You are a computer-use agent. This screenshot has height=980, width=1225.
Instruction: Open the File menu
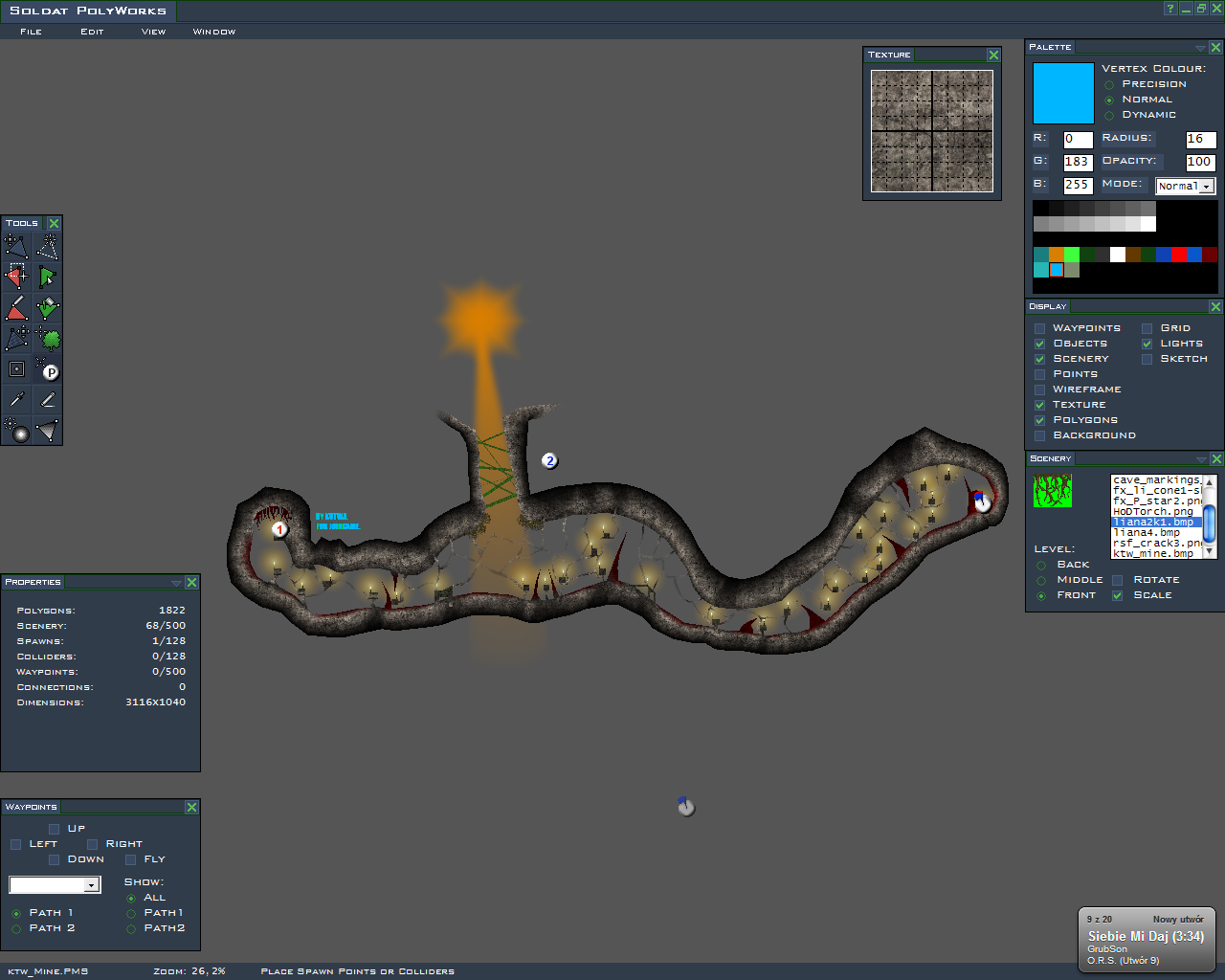tap(31, 32)
